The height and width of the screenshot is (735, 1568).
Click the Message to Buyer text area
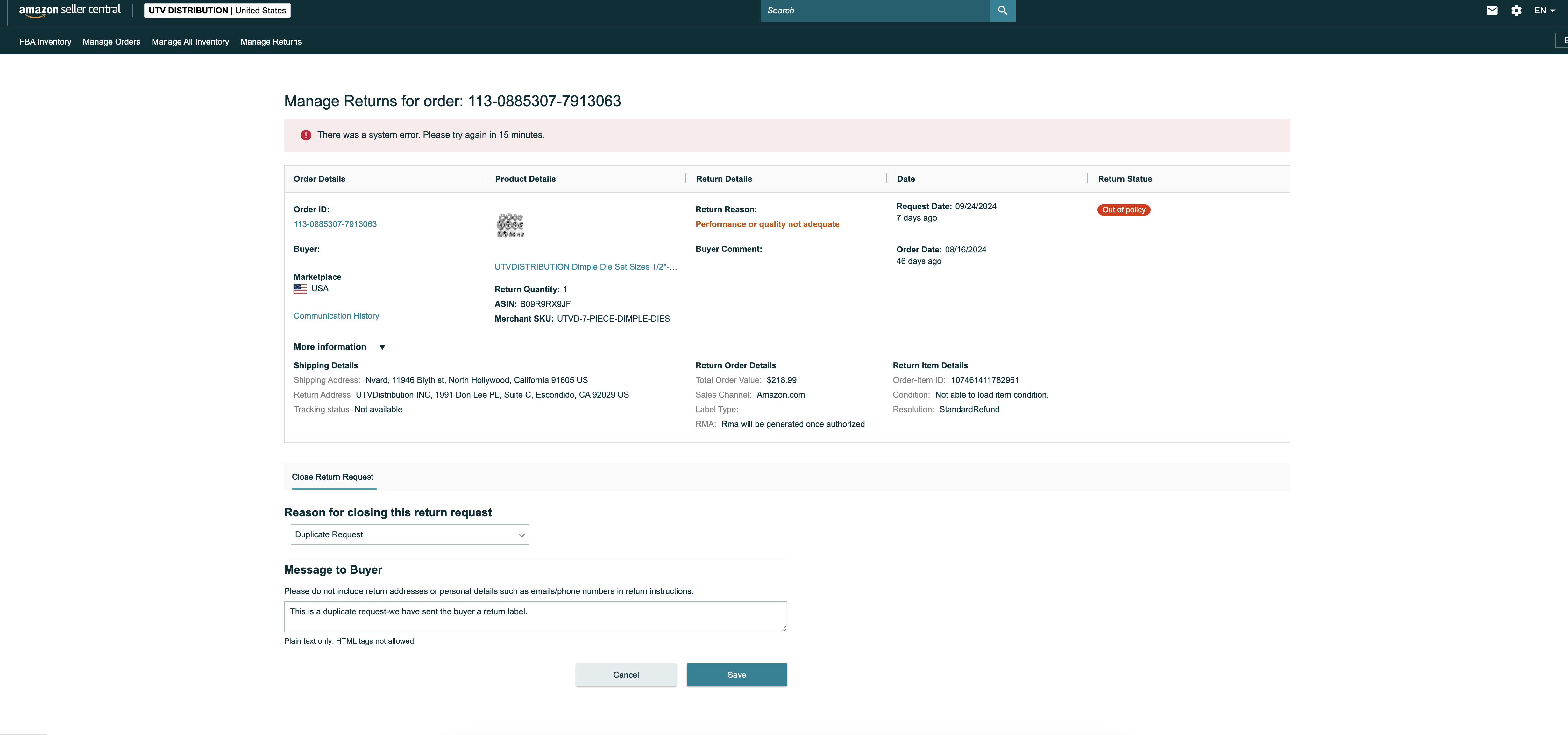click(536, 616)
